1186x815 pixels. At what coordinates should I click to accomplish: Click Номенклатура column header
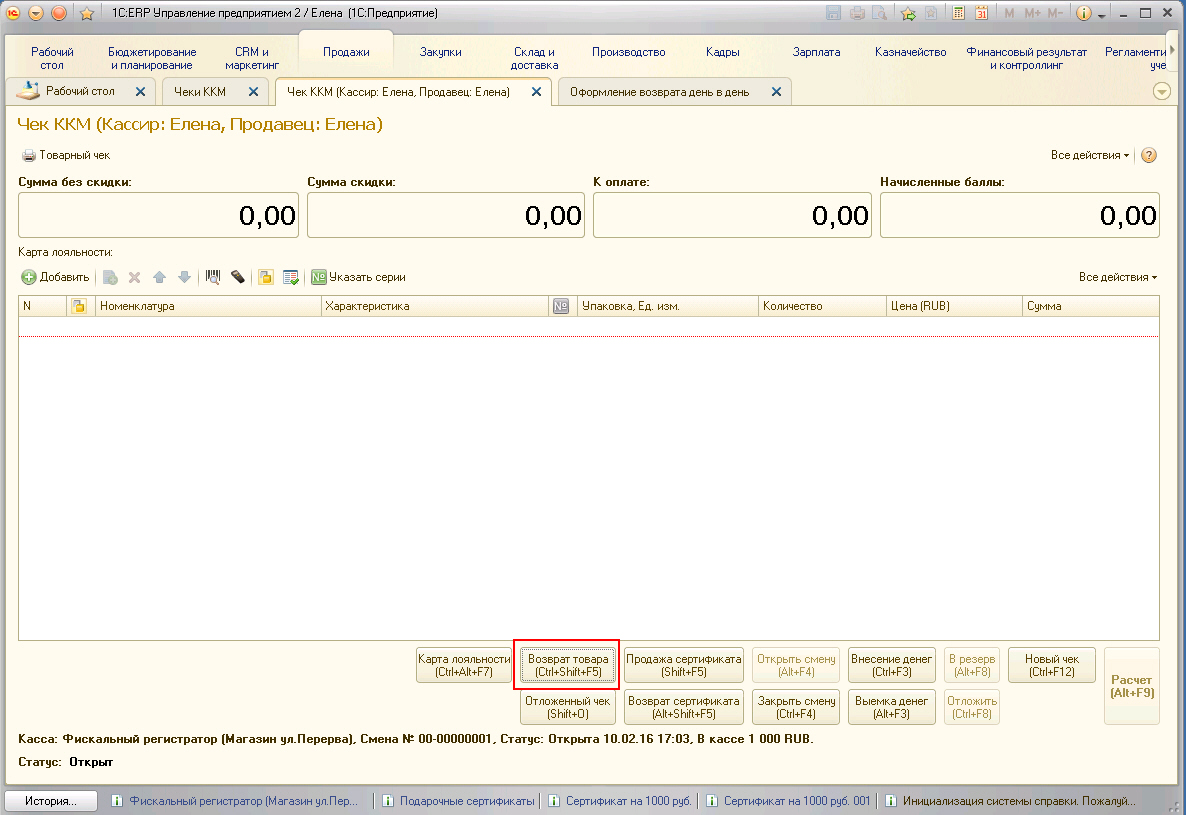pyautogui.click(x=208, y=306)
